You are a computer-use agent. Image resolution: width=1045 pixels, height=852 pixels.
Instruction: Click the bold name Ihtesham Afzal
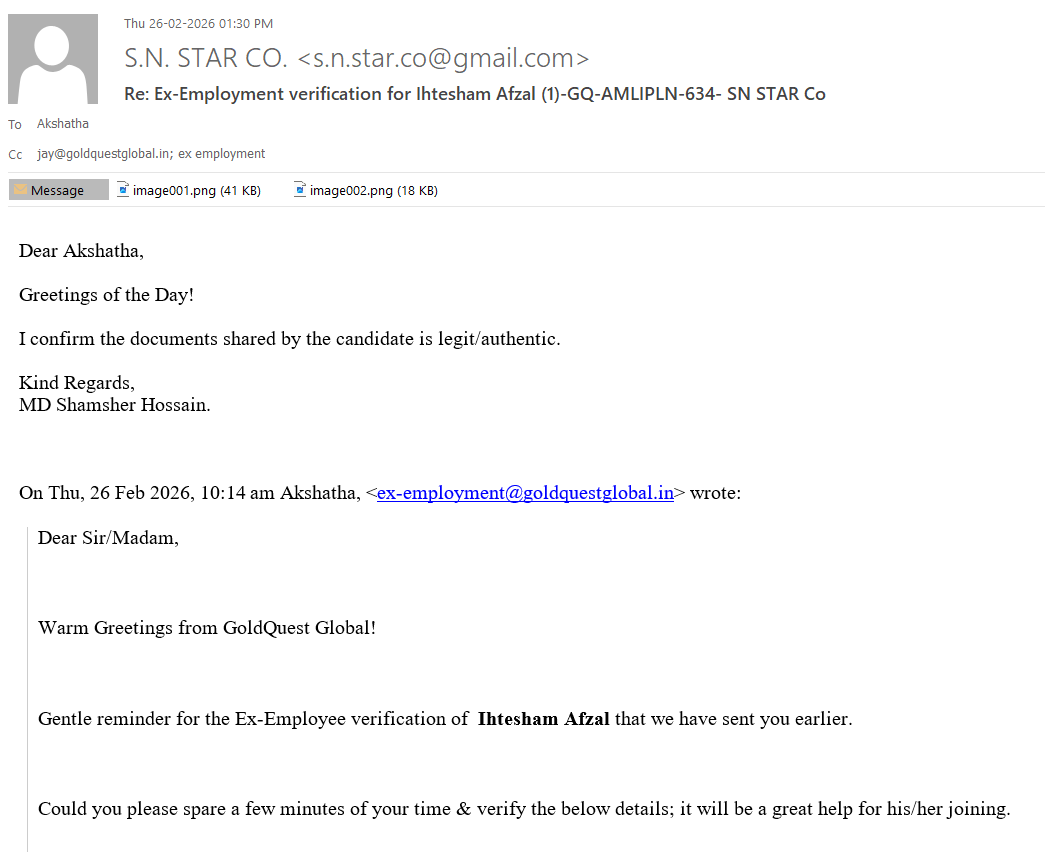point(543,719)
